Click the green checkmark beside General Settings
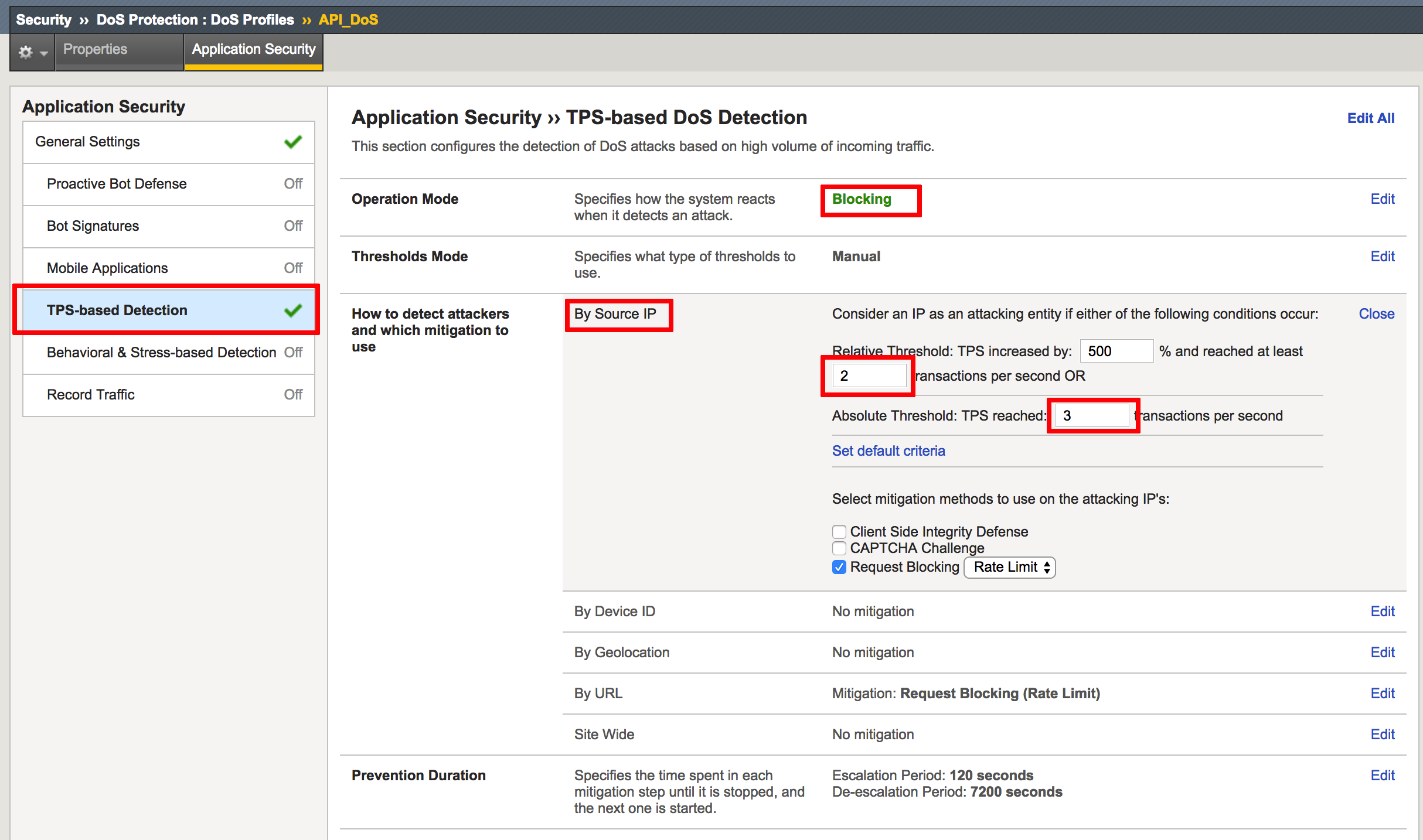The height and width of the screenshot is (840, 1423). [x=293, y=142]
